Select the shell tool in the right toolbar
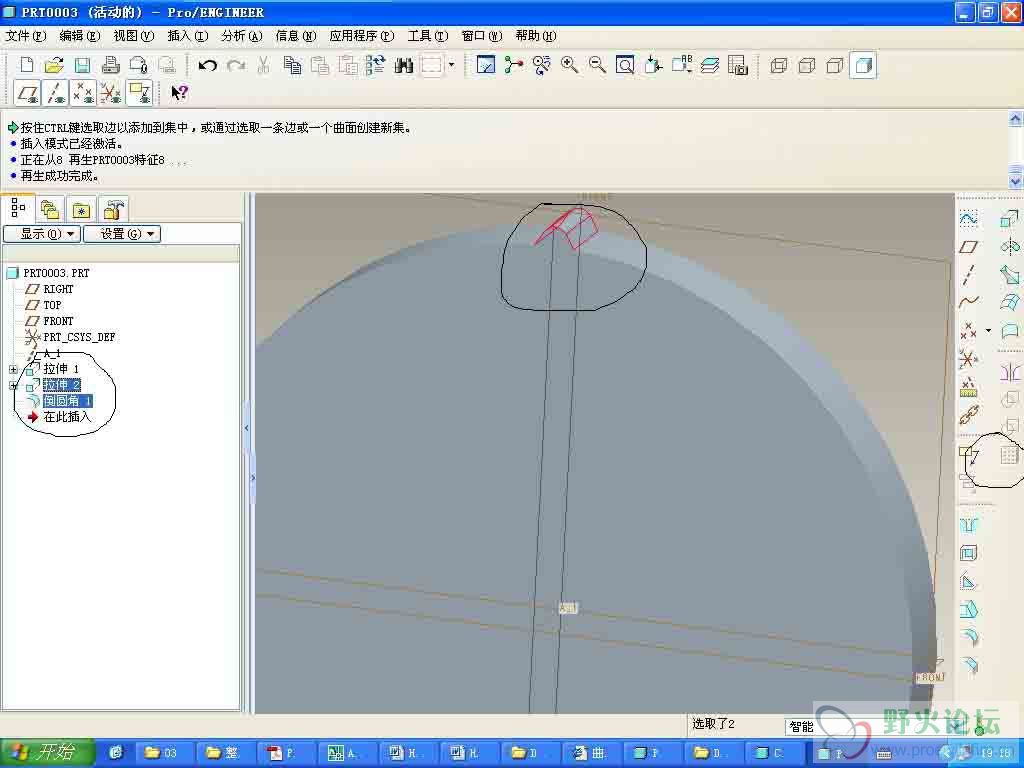Screen dimensions: 1024x768 pyautogui.click(x=968, y=554)
